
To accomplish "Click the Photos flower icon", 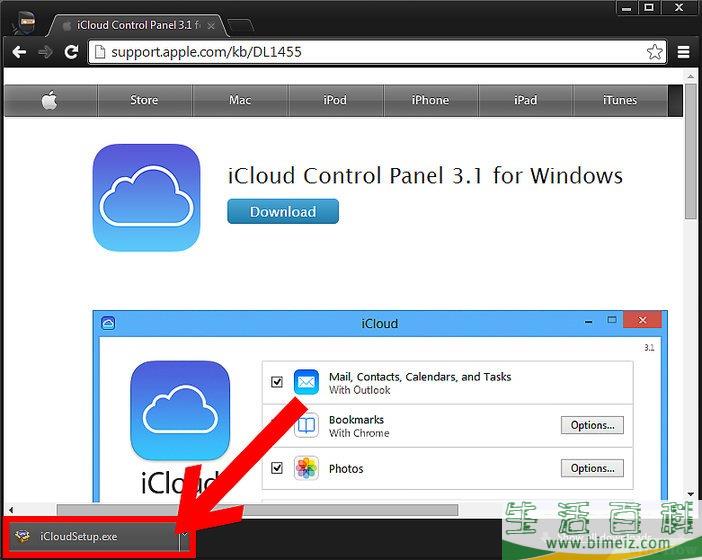I will [306, 468].
